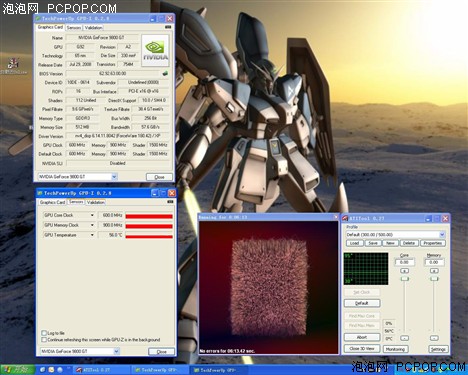468x375 pixels.
Task: Click the Core clock decrease stepper
Action: [x=404, y=338]
